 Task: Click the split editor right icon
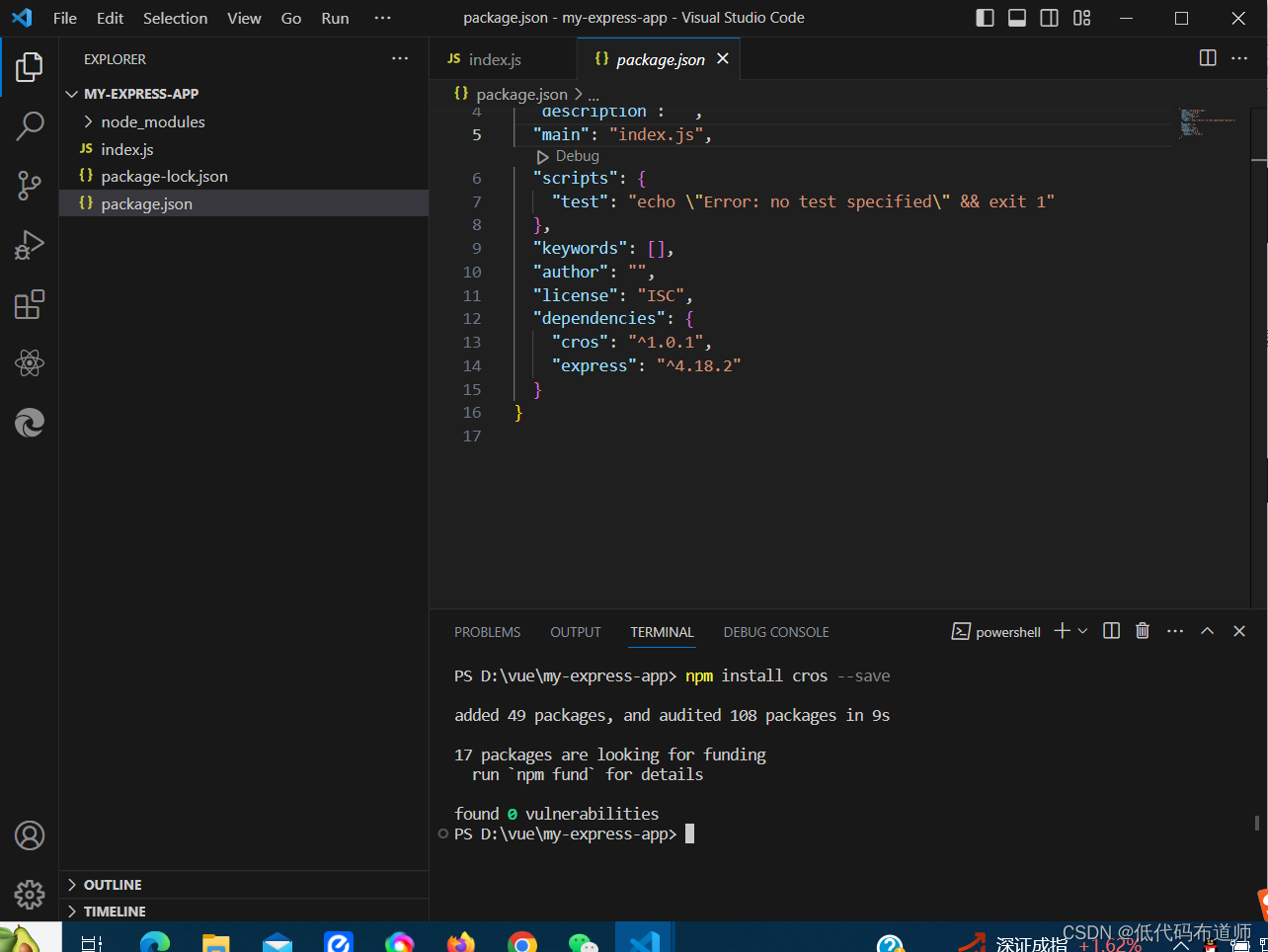(1208, 58)
